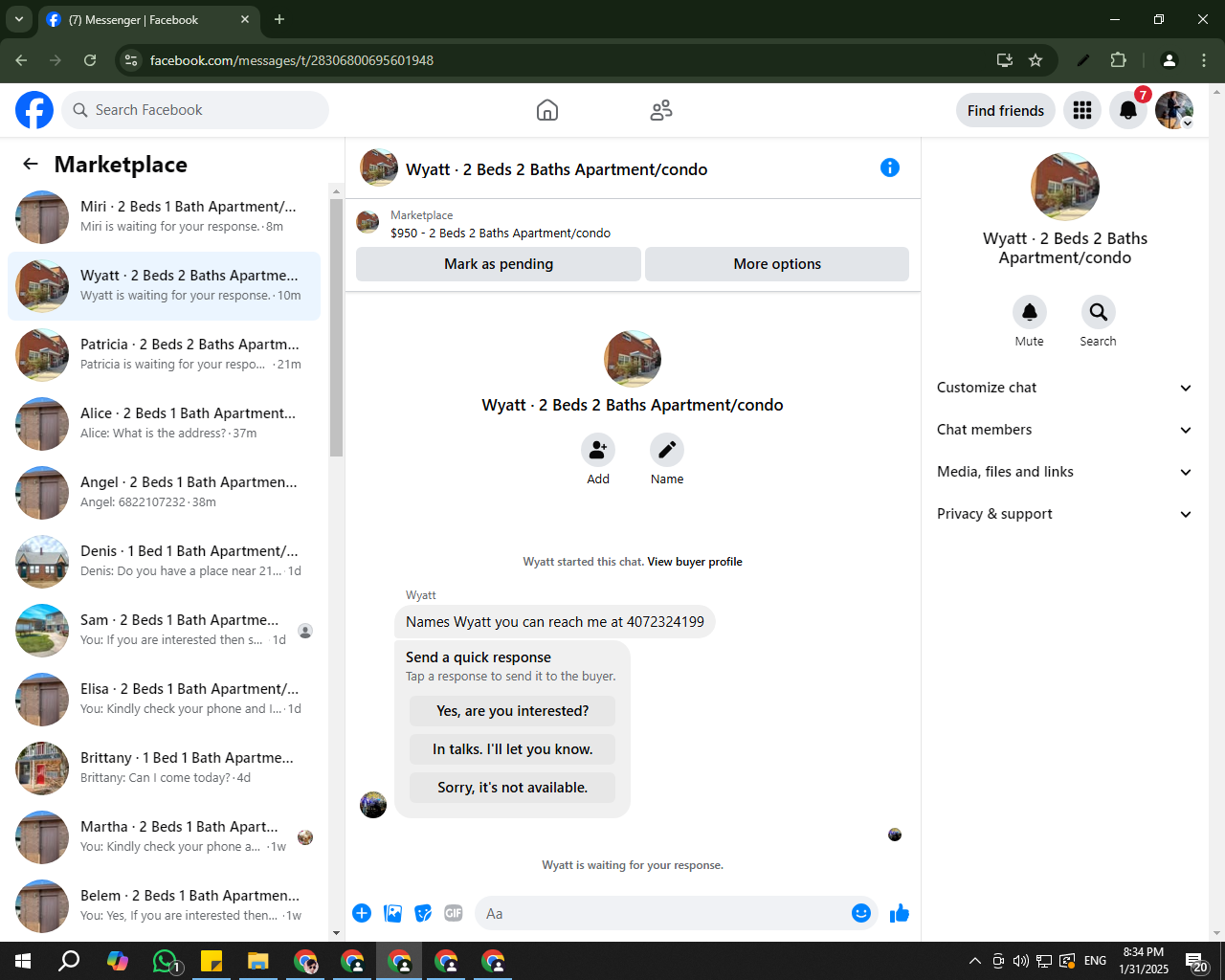Send quick reply In talks. I'll let you know.
This screenshot has width=1225, height=980.
[513, 749]
